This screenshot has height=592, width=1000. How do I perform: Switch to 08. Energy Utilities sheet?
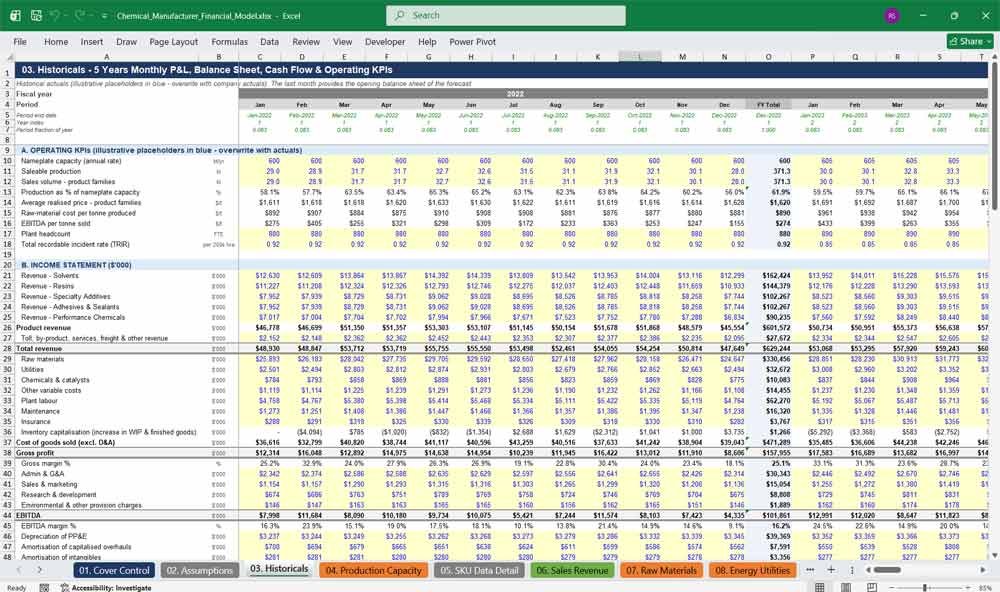[x=753, y=570]
